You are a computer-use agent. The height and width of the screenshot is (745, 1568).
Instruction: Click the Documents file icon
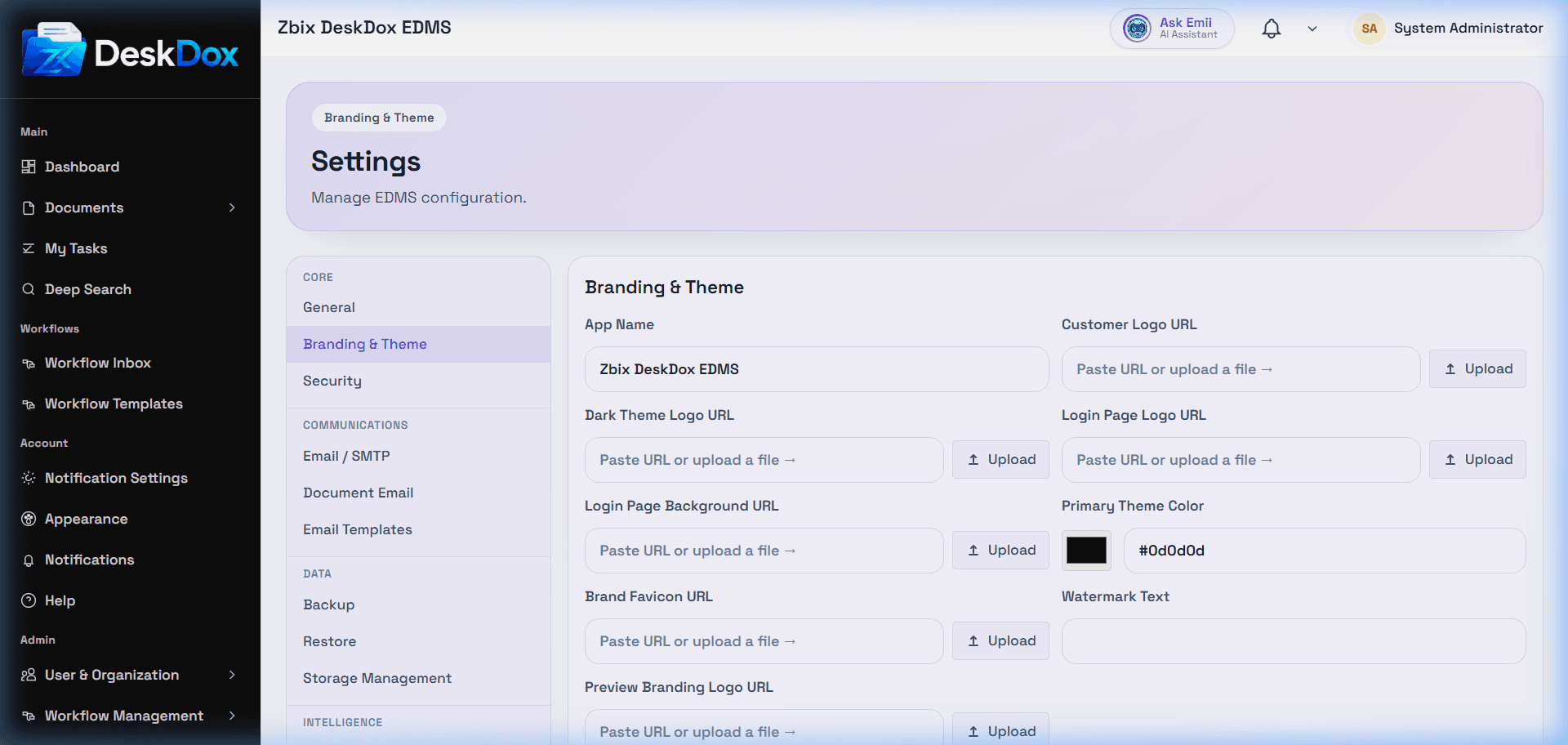pyautogui.click(x=29, y=207)
